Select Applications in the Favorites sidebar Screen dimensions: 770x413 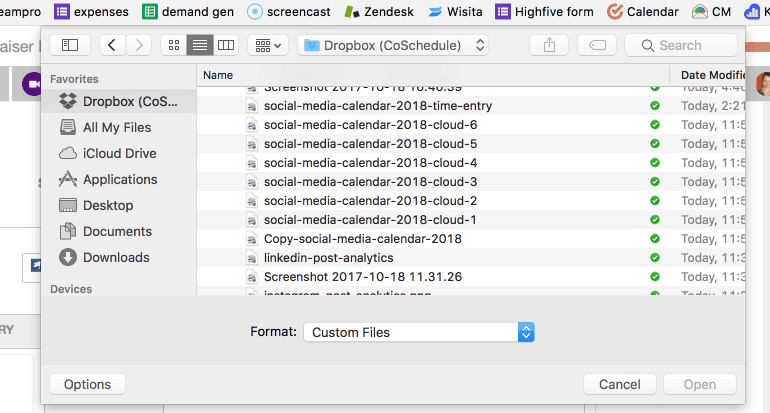tap(119, 179)
